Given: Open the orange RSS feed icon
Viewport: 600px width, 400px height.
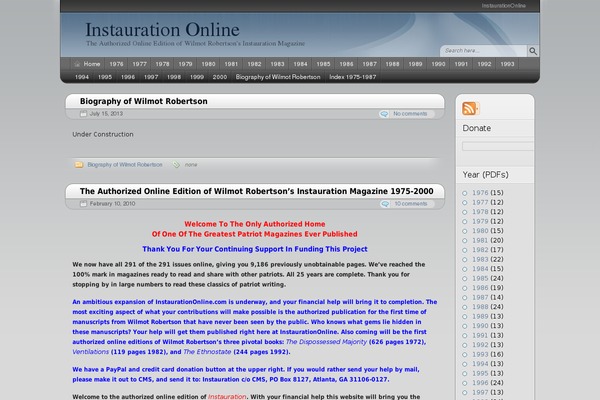Looking at the screenshot, I should click(469, 108).
